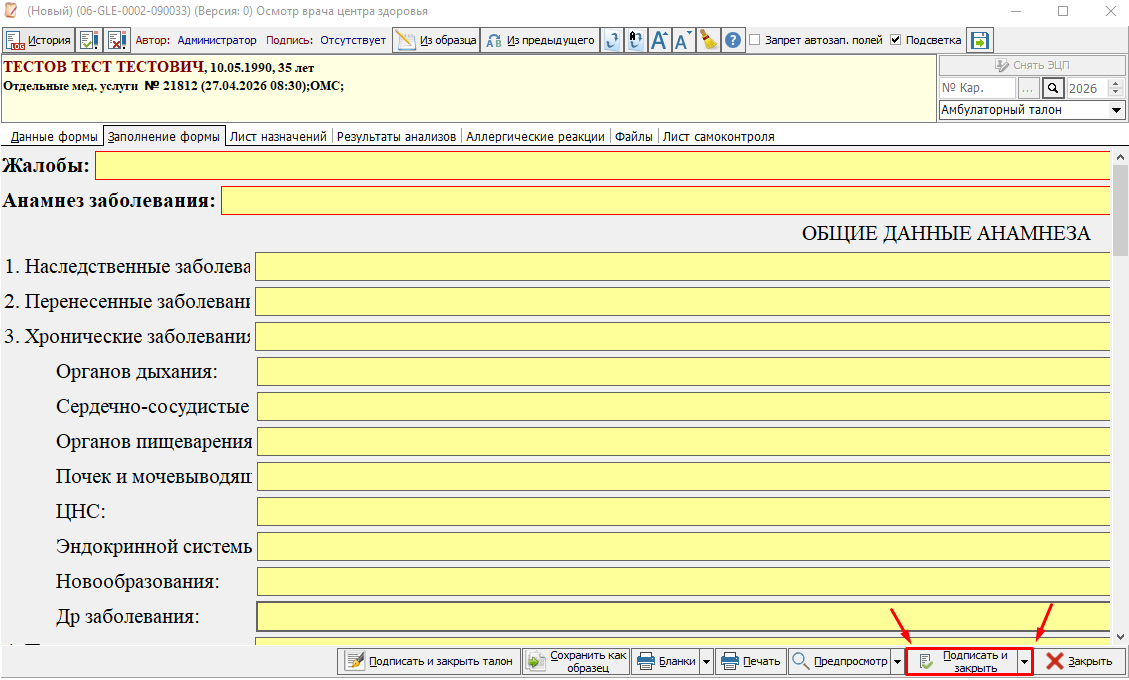This screenshot has height=680, width=1129.
Task: Click the checklist icon with red cross
Action: point(117,40)
